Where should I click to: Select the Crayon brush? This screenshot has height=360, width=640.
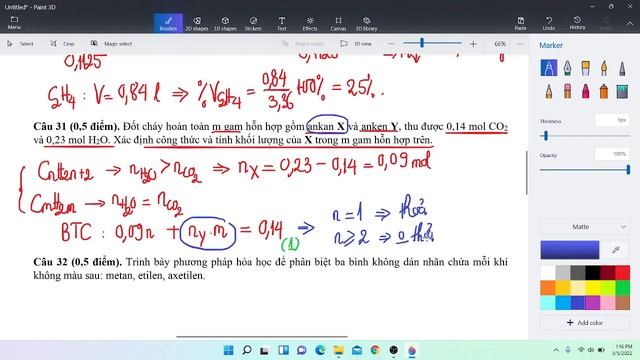[585, 91]
